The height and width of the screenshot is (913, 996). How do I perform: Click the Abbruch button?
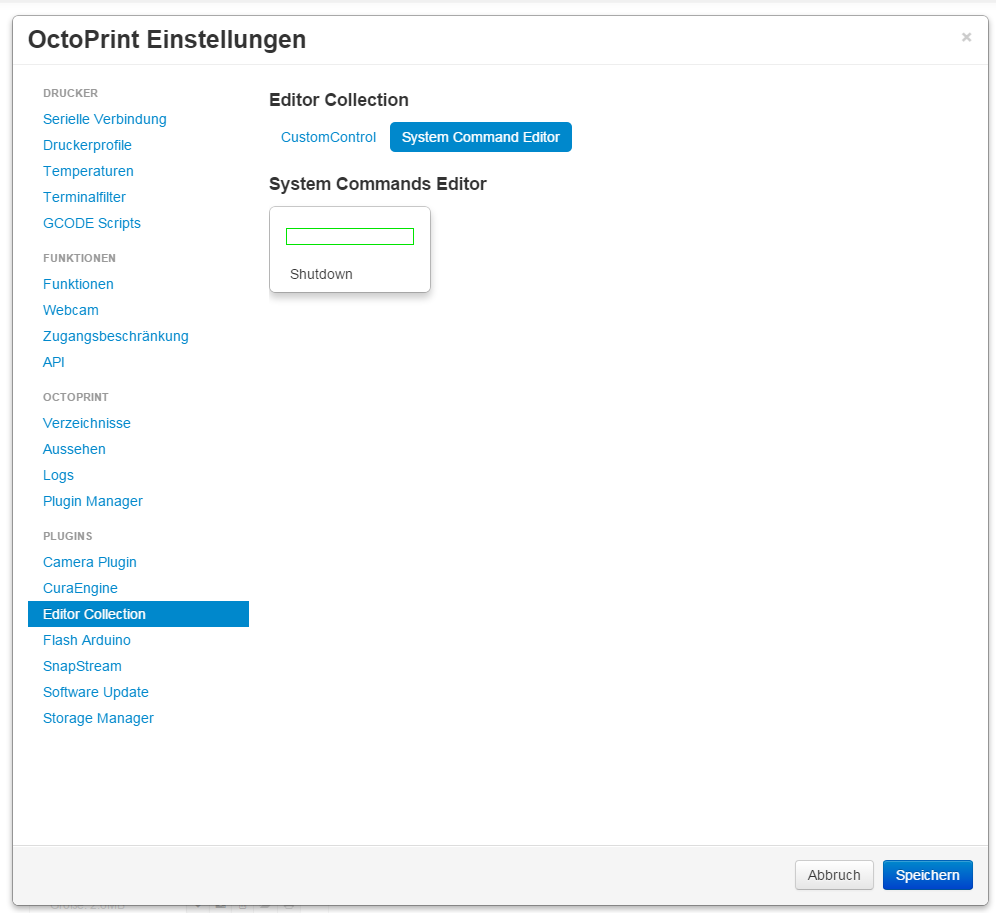pos(834,876)
